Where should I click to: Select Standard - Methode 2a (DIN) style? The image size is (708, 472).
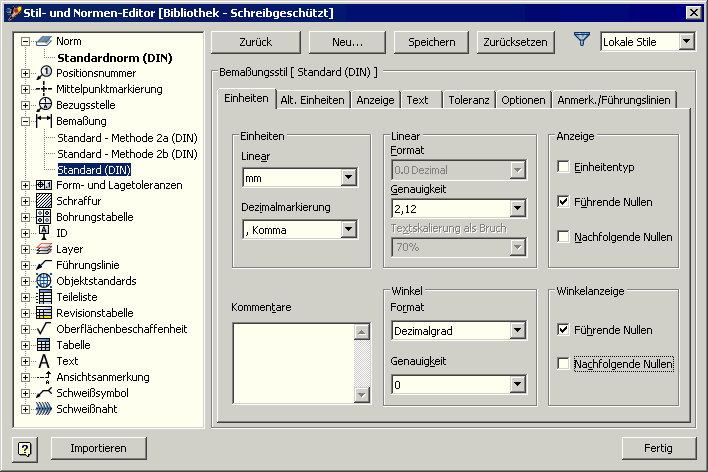127,137
